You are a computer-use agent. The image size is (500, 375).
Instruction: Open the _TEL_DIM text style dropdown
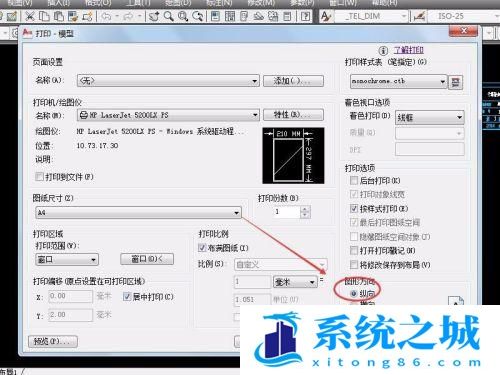click(x=371, y=16)
